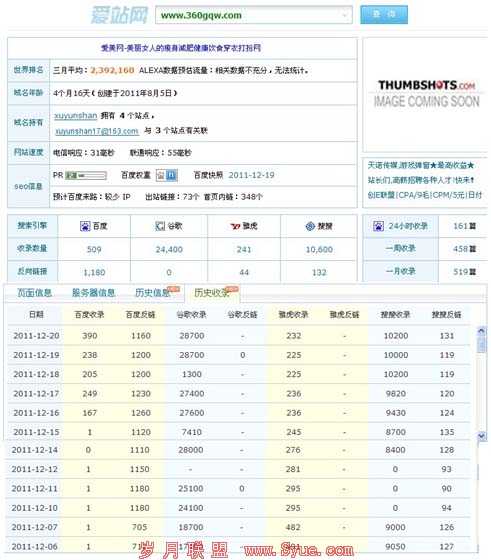The height and width of the screenshot is (560, 491).
Task: Open Sogou backlinks count 132
Action: tap(319, 272)
